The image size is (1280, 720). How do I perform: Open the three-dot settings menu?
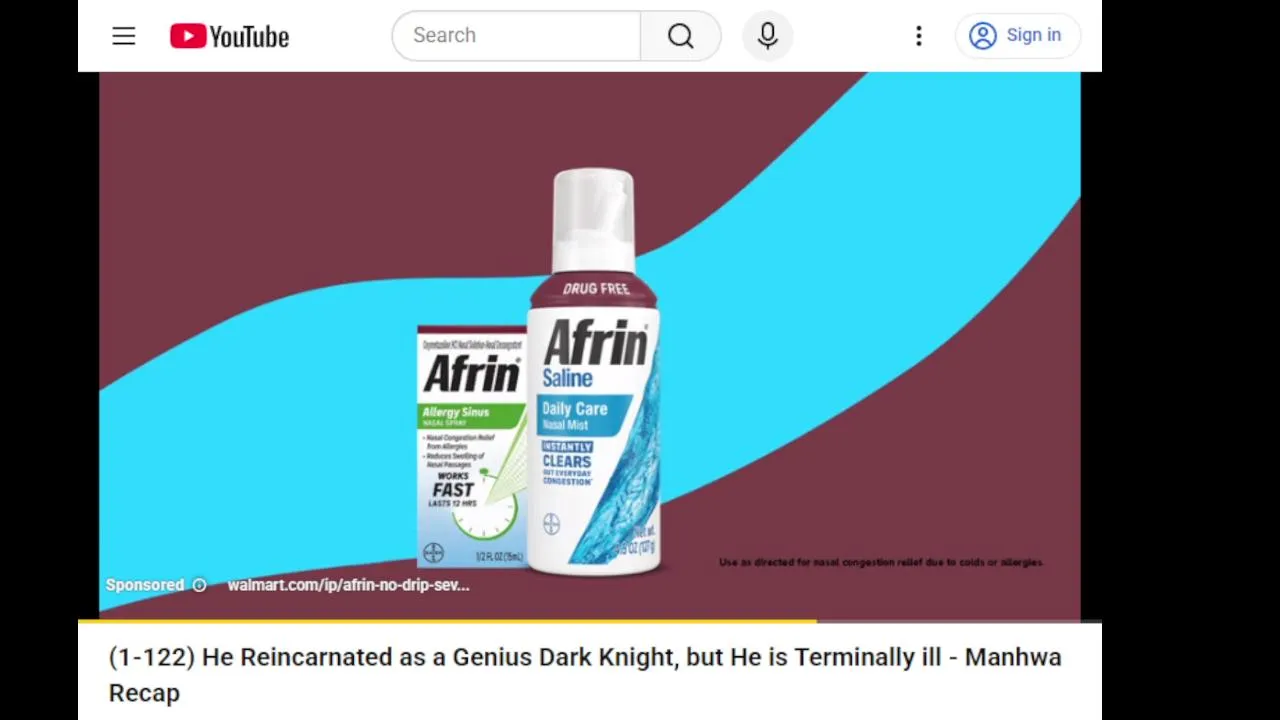coord(918,36)
